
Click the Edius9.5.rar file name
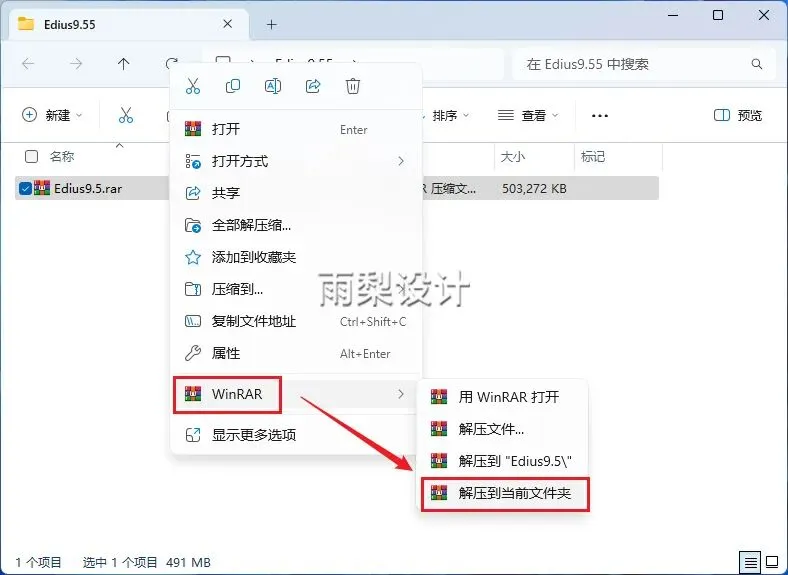tap(88, 188)
